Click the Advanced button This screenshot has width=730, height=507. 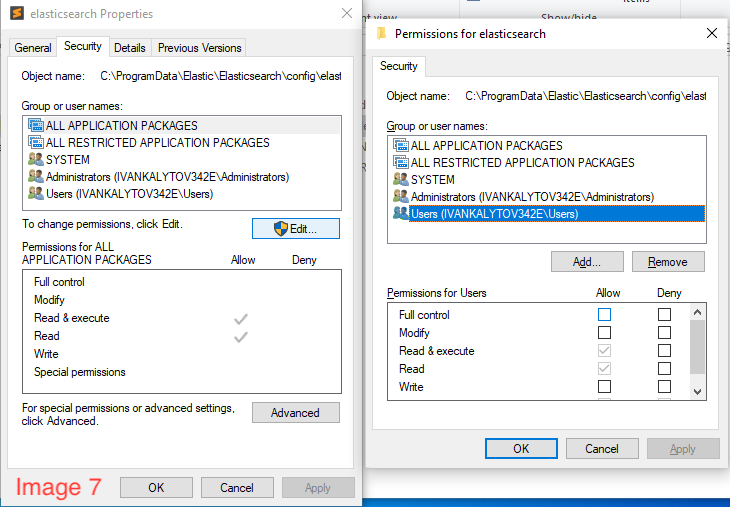(295, 413)
